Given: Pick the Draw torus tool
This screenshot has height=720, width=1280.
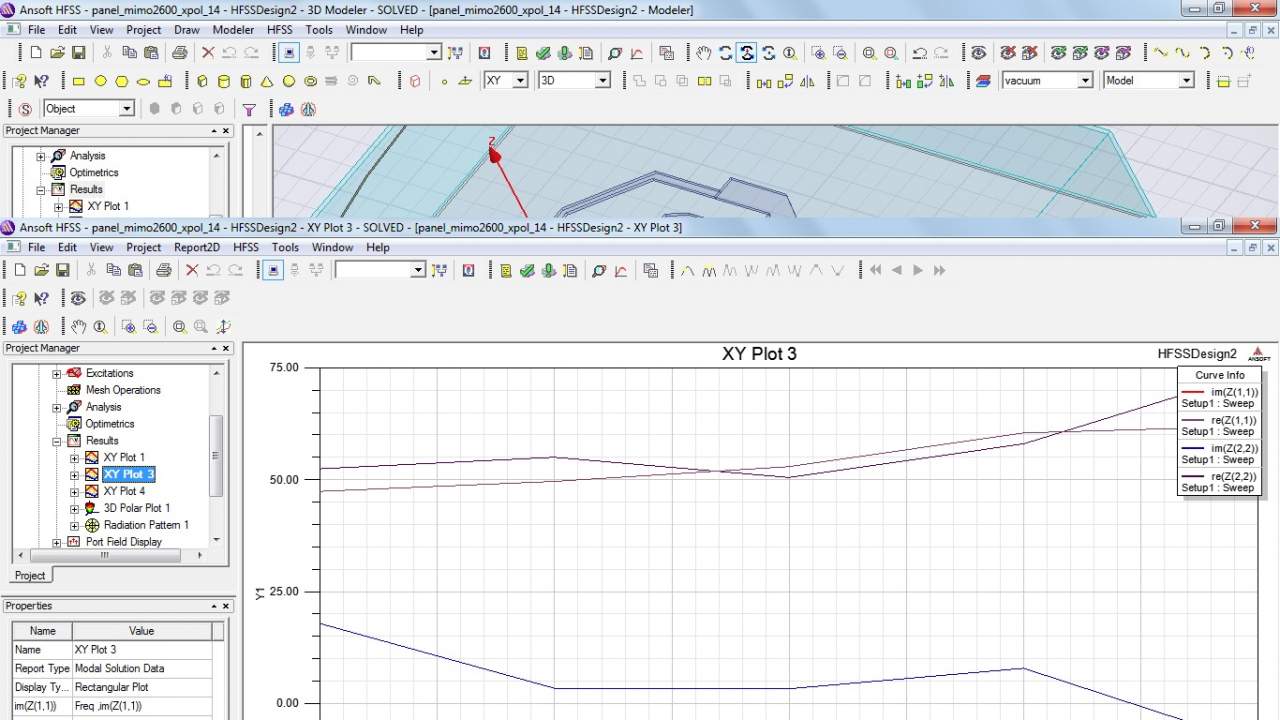Looking at the screenshot, I should point(310,81).
